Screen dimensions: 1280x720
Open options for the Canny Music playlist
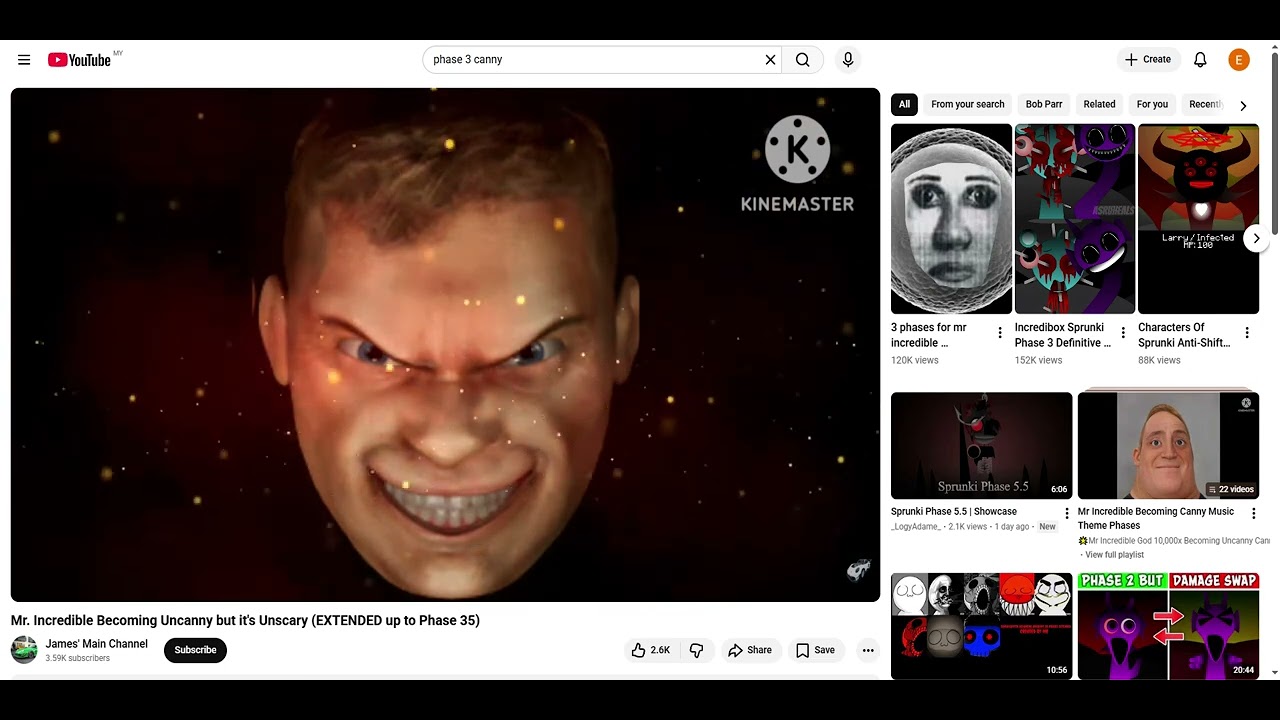[x=1254, y=513]
